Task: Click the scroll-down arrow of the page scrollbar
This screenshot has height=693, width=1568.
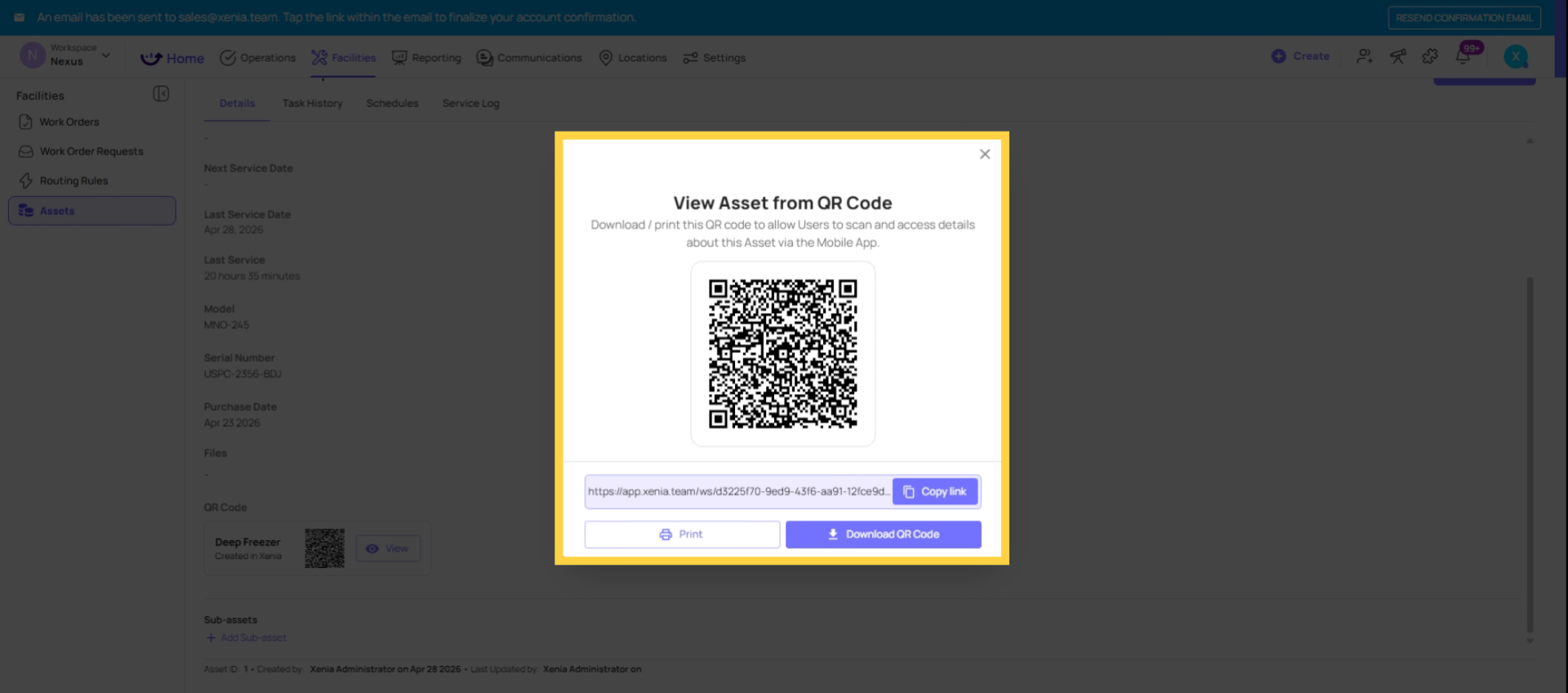Action: (x=1530, y=642)
